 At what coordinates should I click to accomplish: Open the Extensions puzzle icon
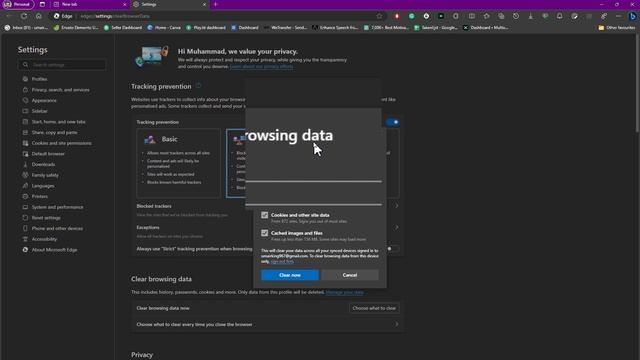coord(456,16)
